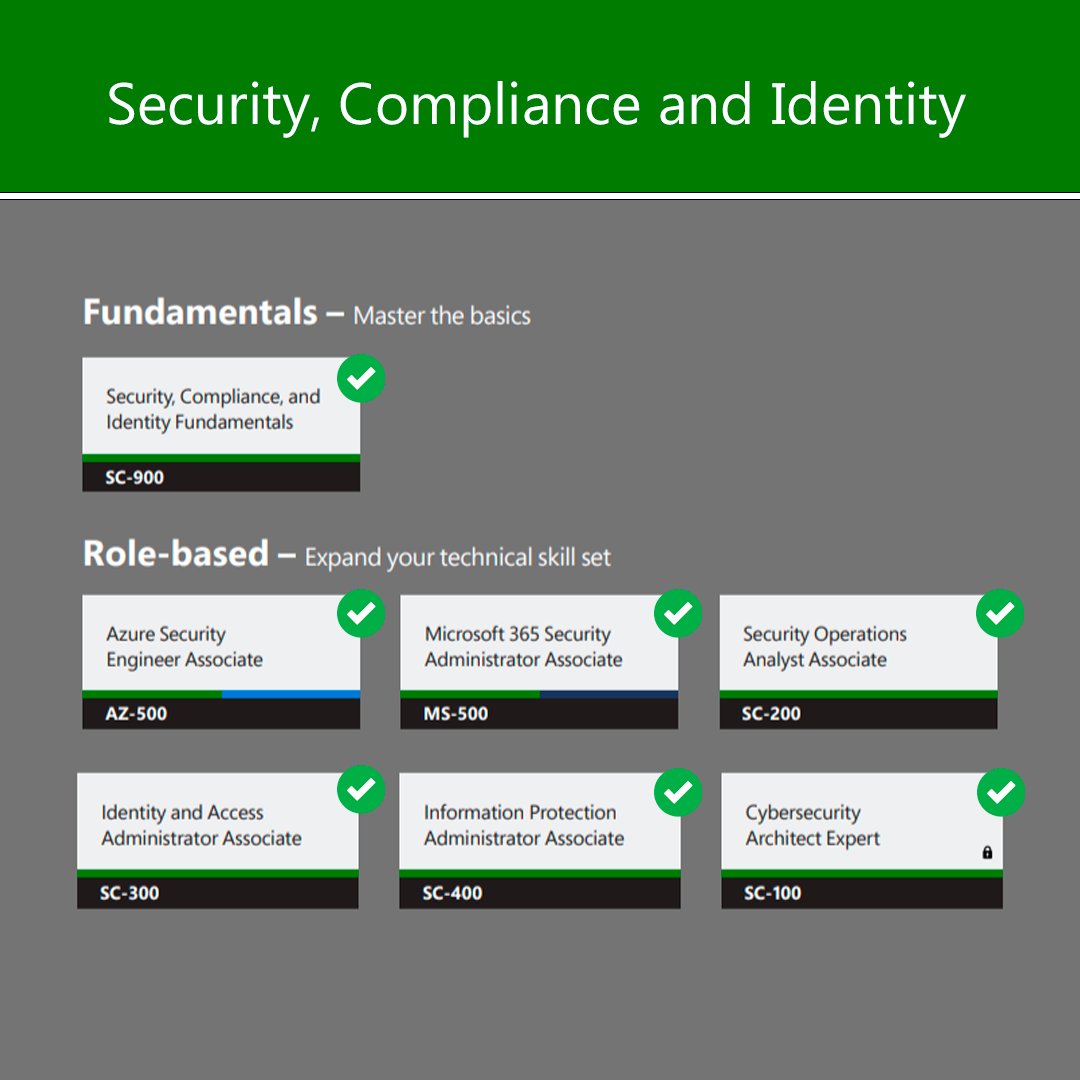Click the green checkmark on SC-200 card
The height and width of the screenshot is (1080, 1080).
pos(1000,613)
